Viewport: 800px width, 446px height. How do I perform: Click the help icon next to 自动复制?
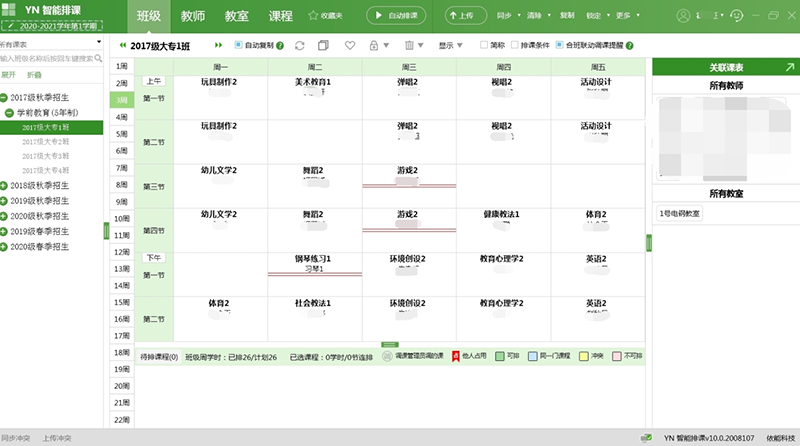[280, 46]
